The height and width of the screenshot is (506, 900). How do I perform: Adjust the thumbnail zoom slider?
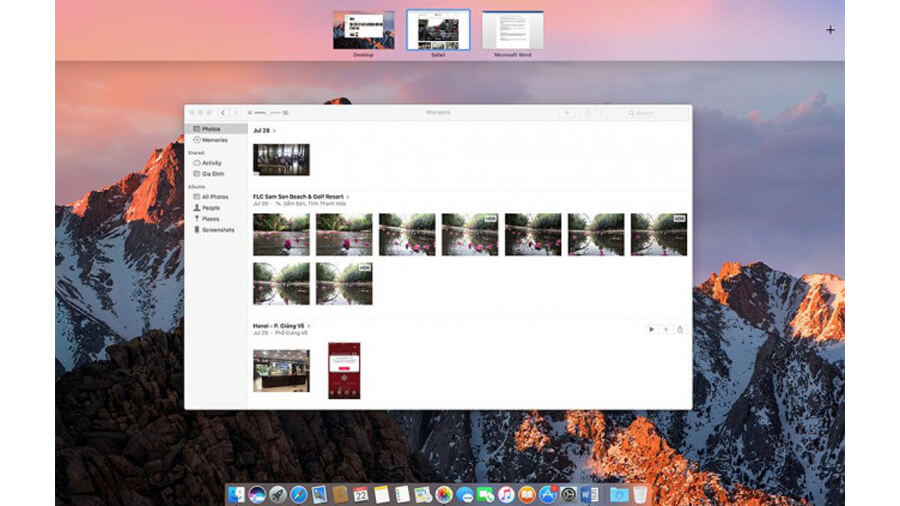point(268,113)
